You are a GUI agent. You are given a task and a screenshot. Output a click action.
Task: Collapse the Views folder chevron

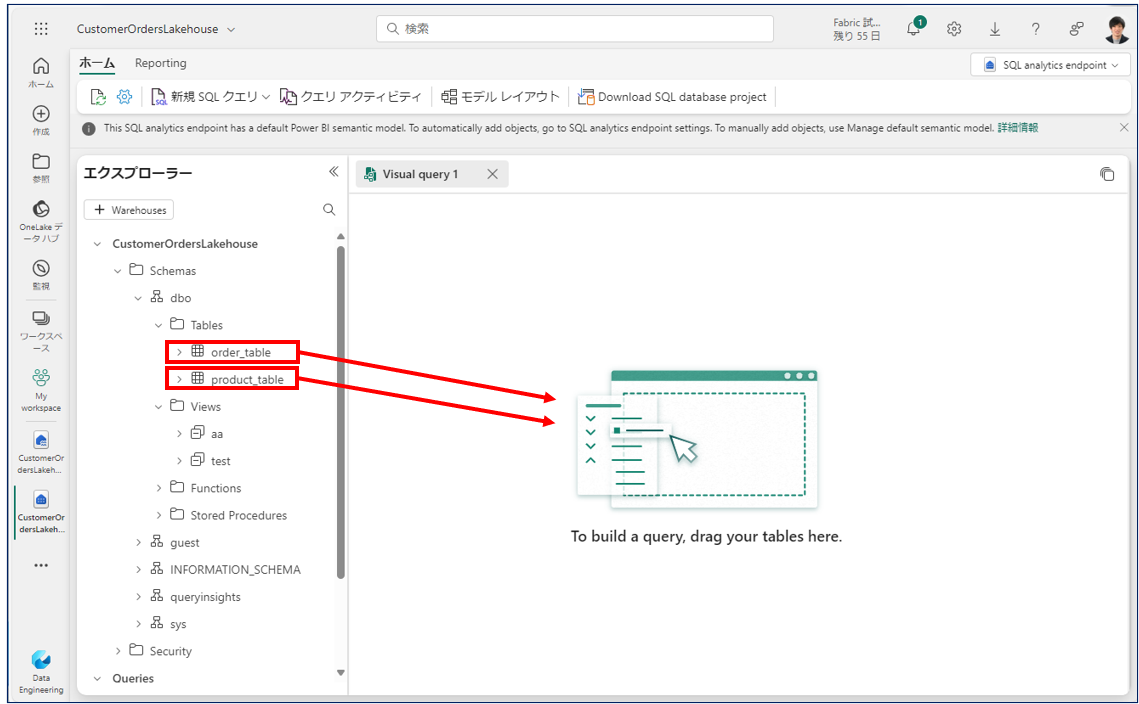click(158, 407)
